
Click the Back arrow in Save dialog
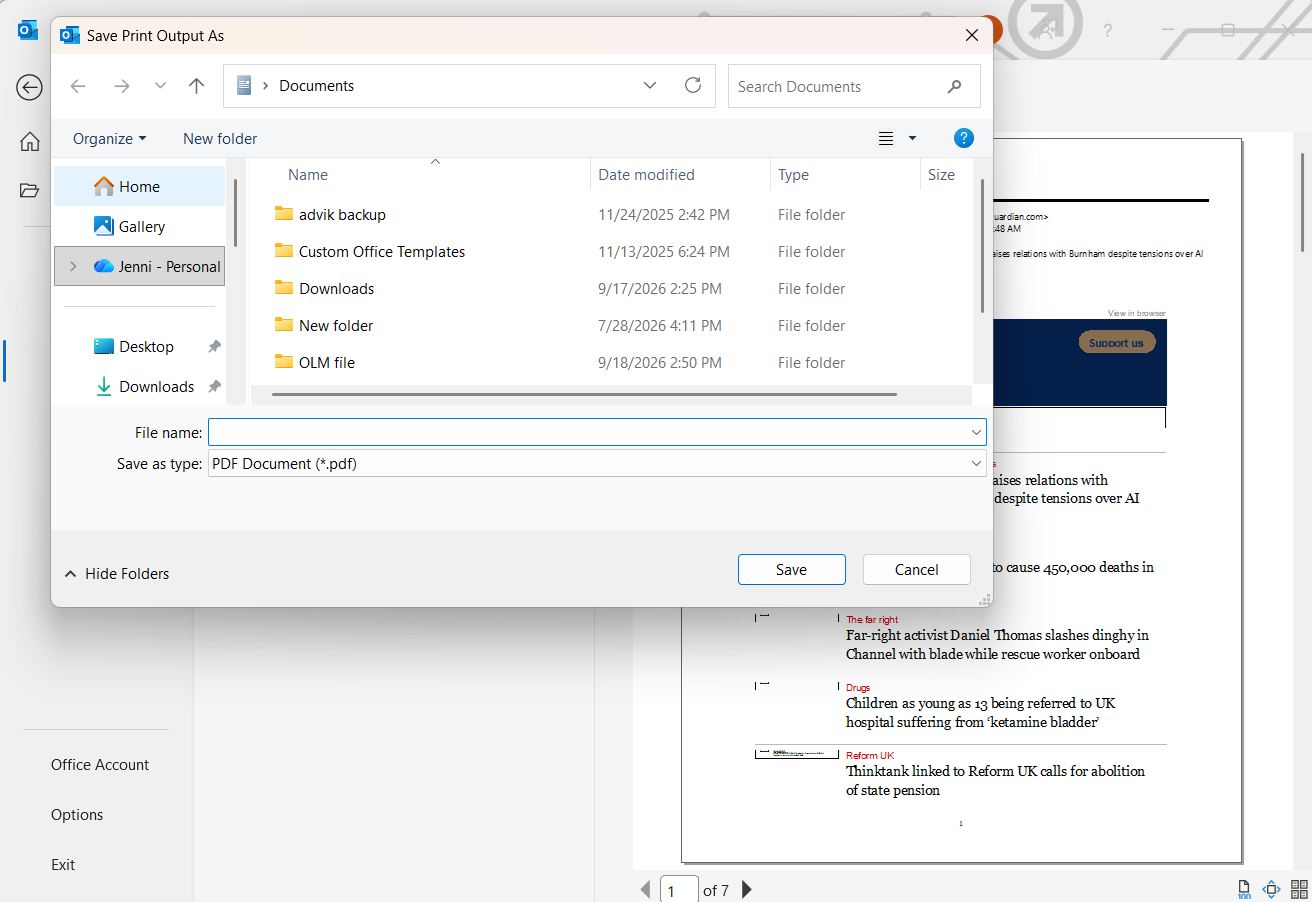coord(78,86)
